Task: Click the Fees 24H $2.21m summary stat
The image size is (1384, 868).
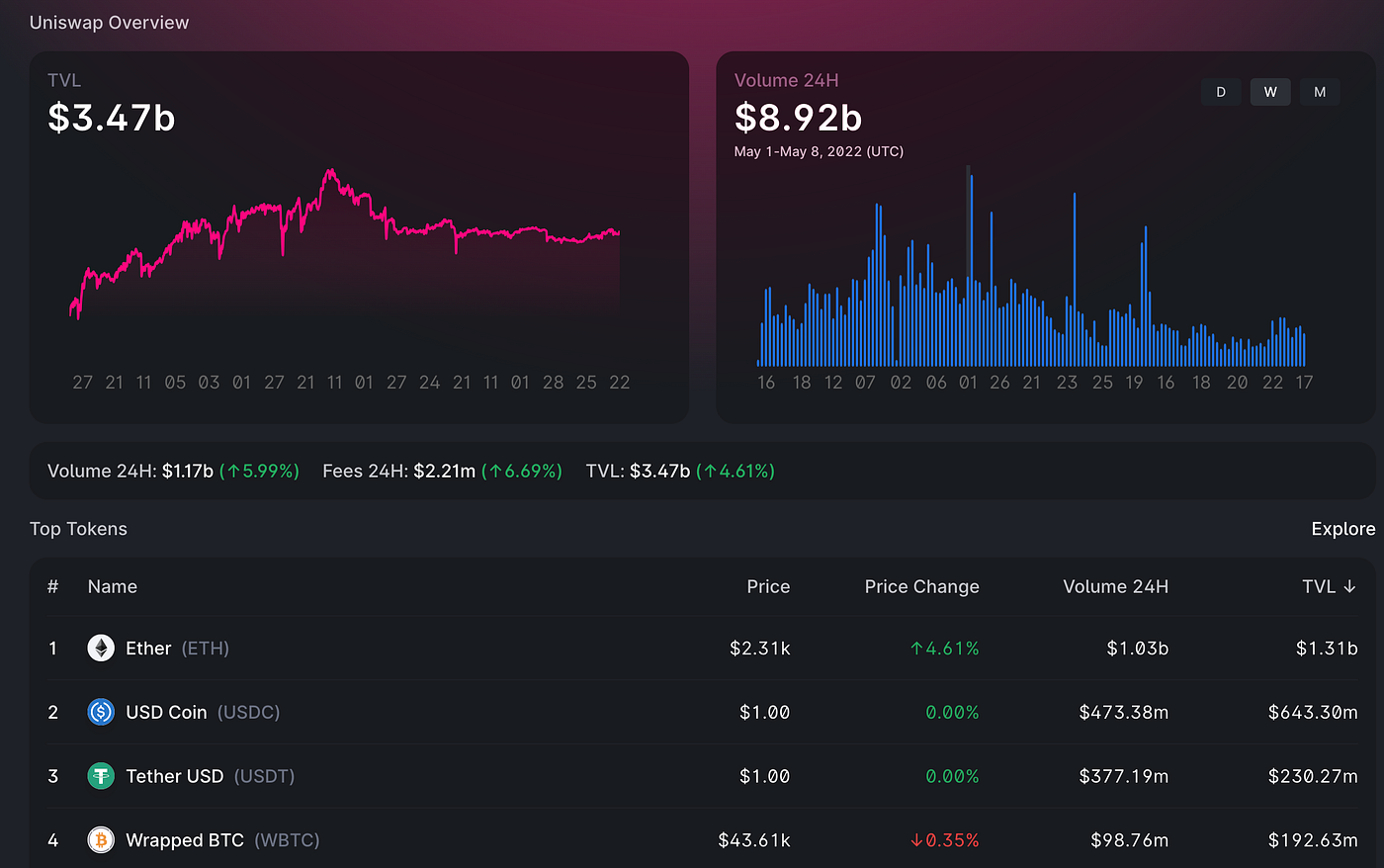Action: [x=442, y=472]
